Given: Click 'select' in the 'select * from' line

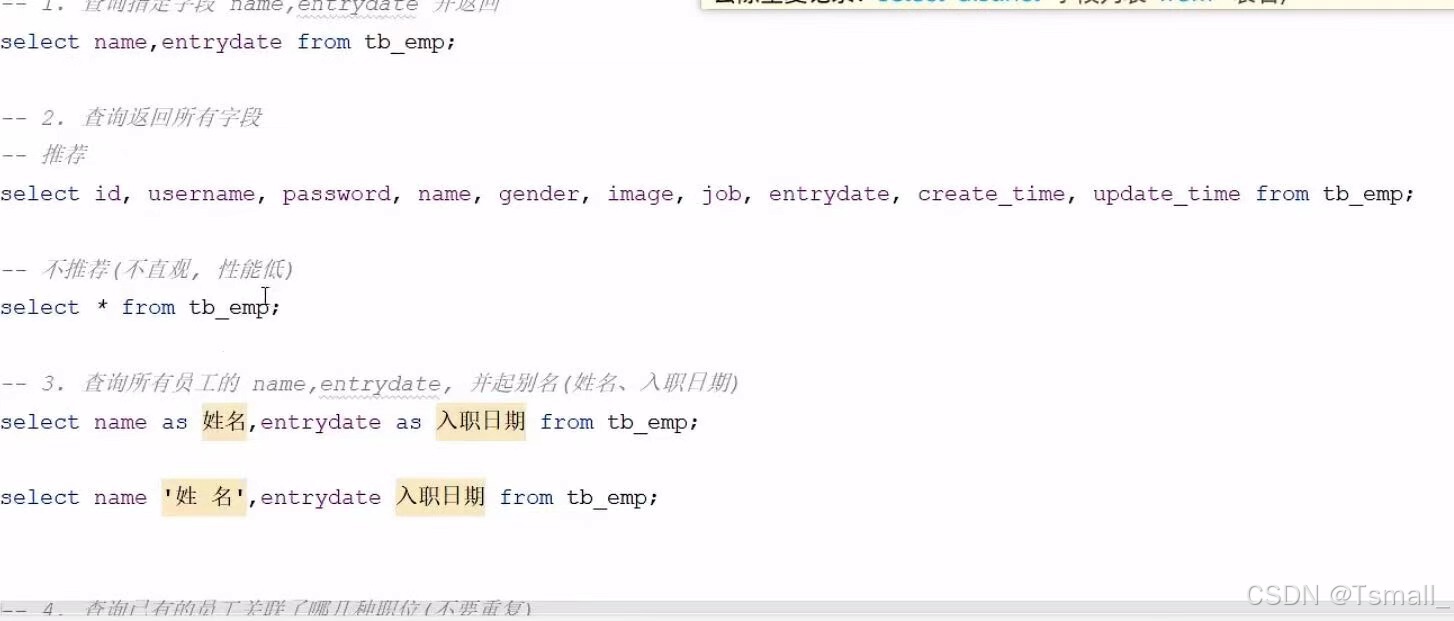Looking at the screenshot, I should point(40,307).
